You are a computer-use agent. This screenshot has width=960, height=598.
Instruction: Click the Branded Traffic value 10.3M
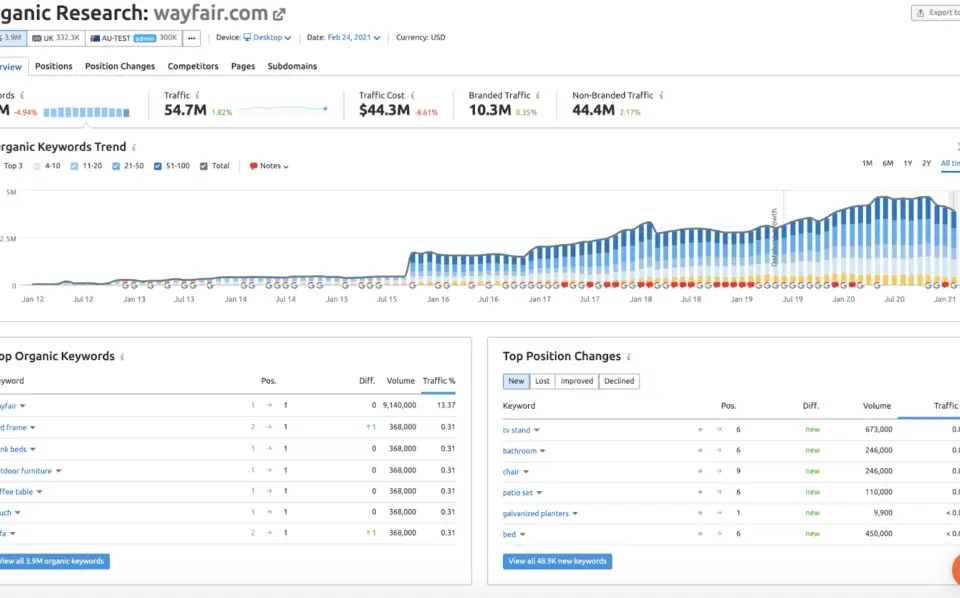(x=490, y=110)
